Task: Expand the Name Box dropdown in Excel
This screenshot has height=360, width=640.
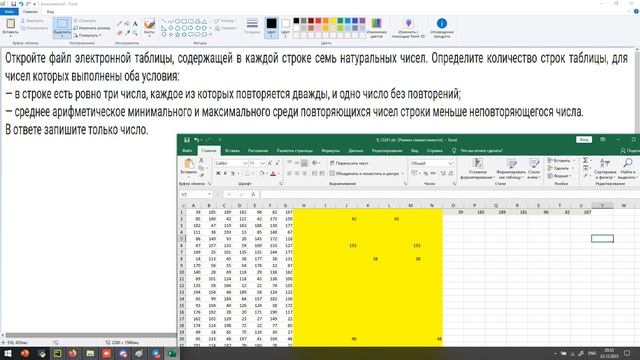Action: click(x=209, y=194)
